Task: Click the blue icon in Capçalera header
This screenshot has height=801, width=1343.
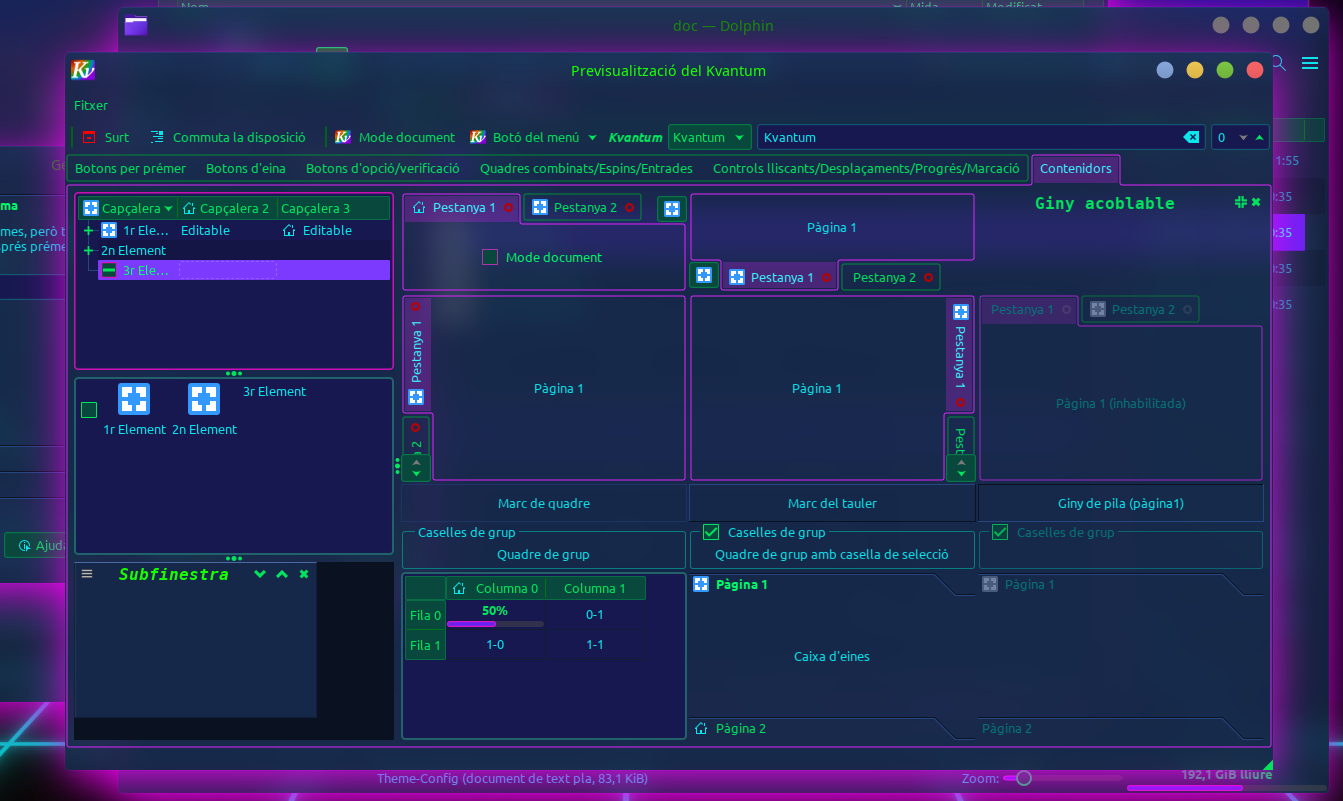Action: (91, 208)
